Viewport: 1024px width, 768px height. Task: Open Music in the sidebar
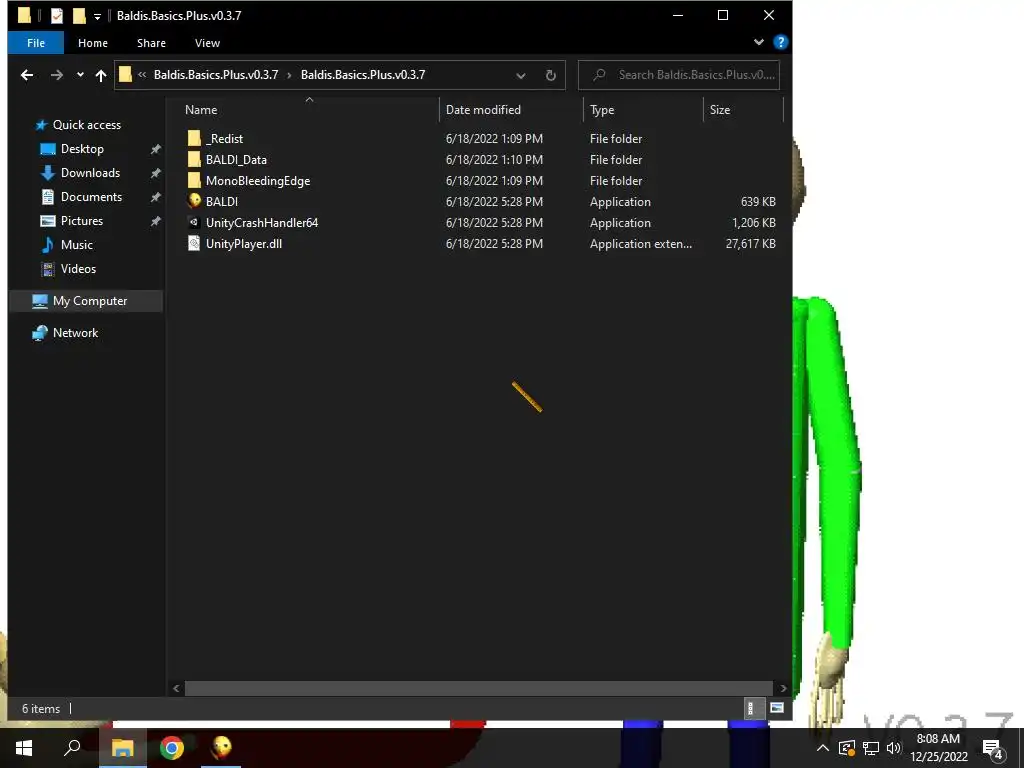[x=76, y=245]
